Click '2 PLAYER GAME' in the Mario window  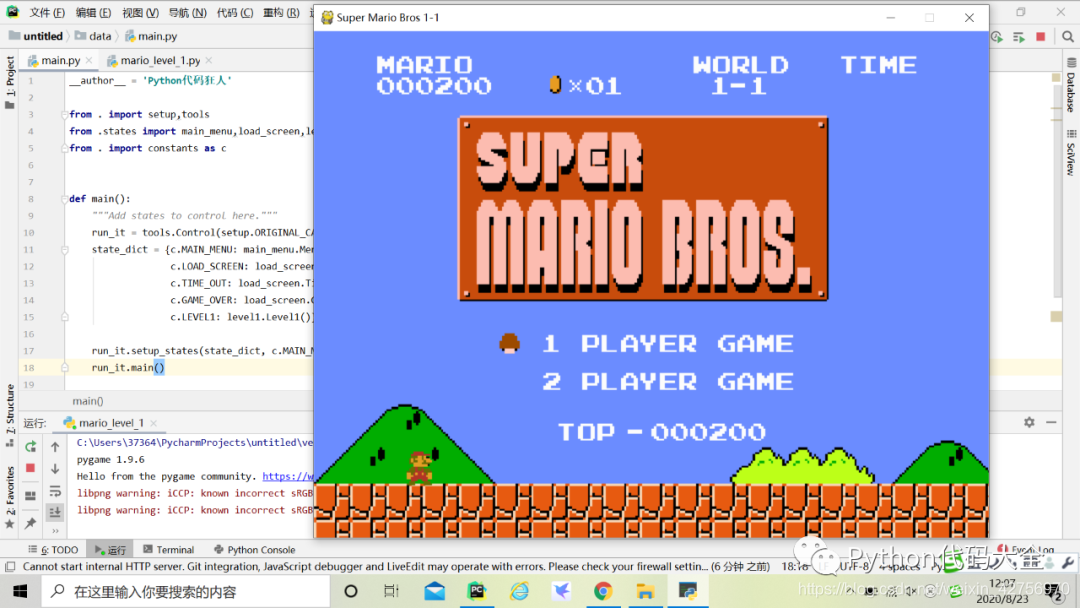pos(667,381)
